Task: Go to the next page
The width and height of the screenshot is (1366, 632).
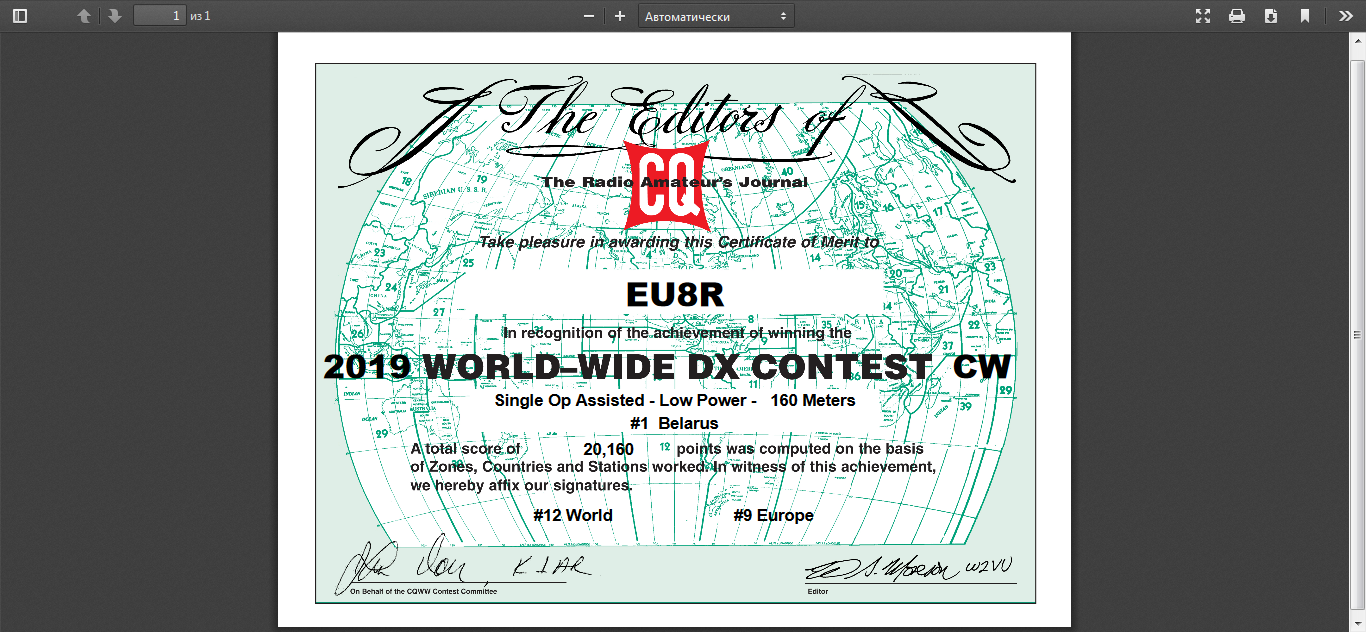Action: pos(115,16)
